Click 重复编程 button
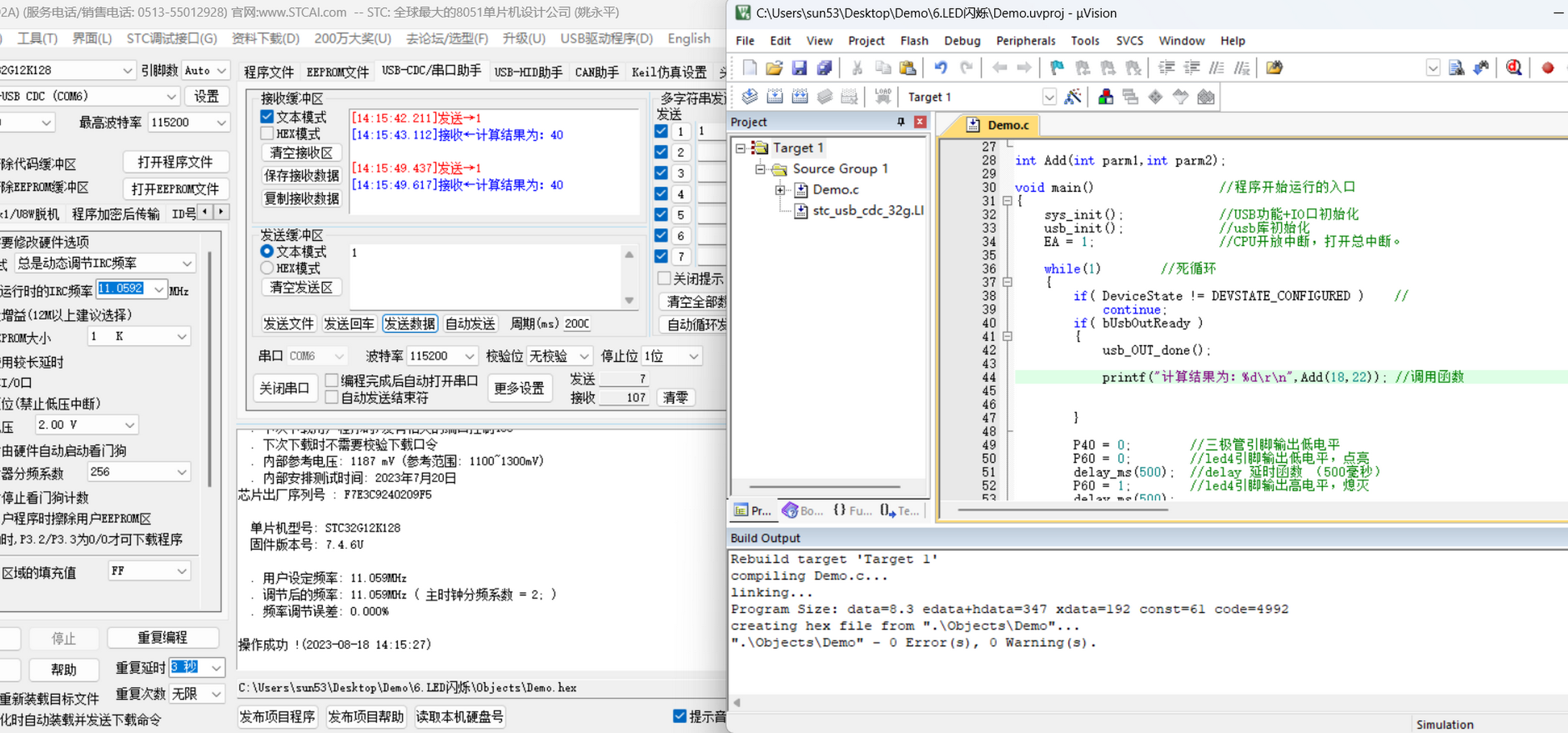The height and width of the screenshot is (733, 1568). (163, 638)
